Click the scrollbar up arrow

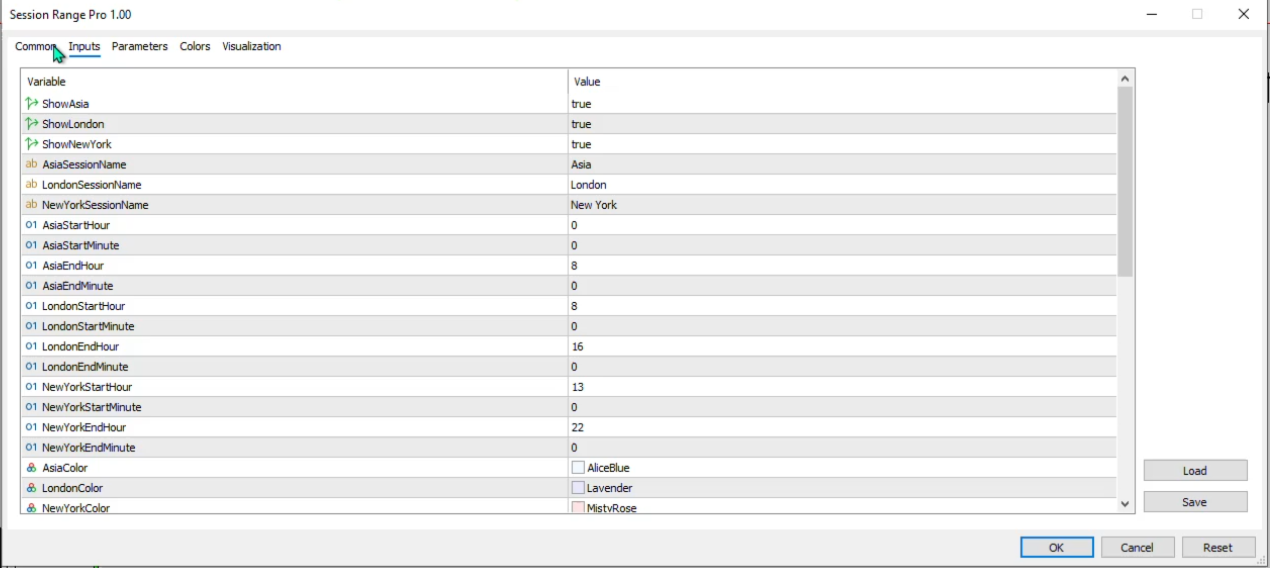[1125, 78]
